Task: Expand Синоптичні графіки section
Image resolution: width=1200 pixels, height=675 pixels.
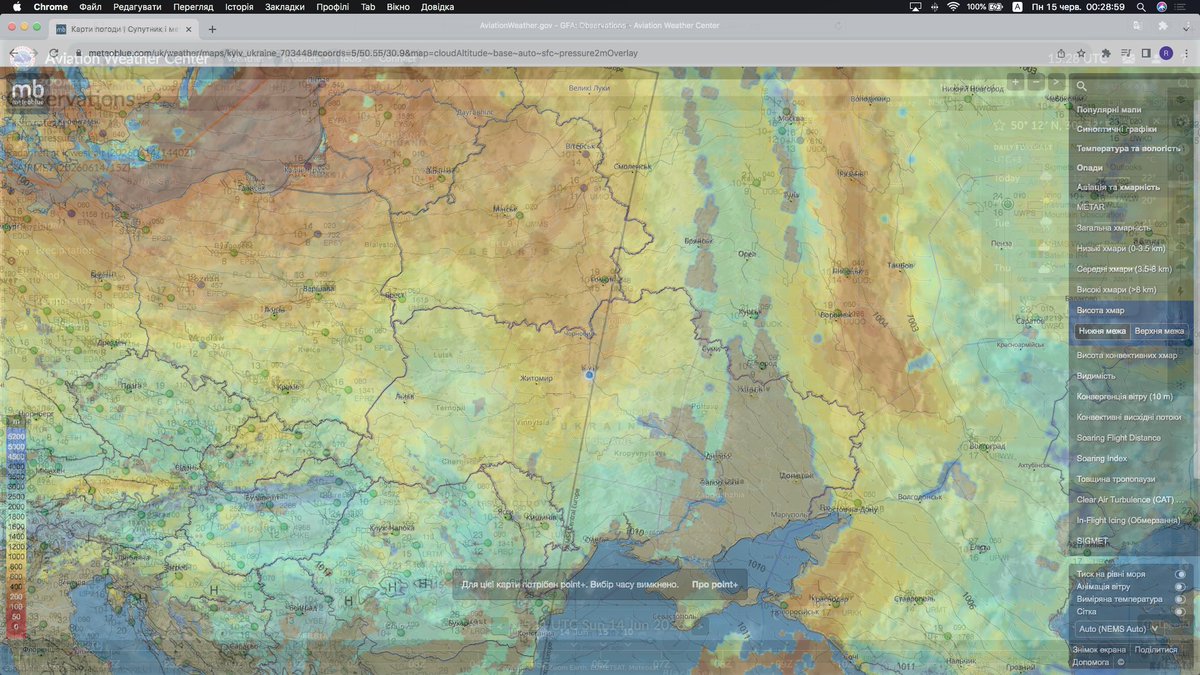Action: click(x=1116, y=128)
